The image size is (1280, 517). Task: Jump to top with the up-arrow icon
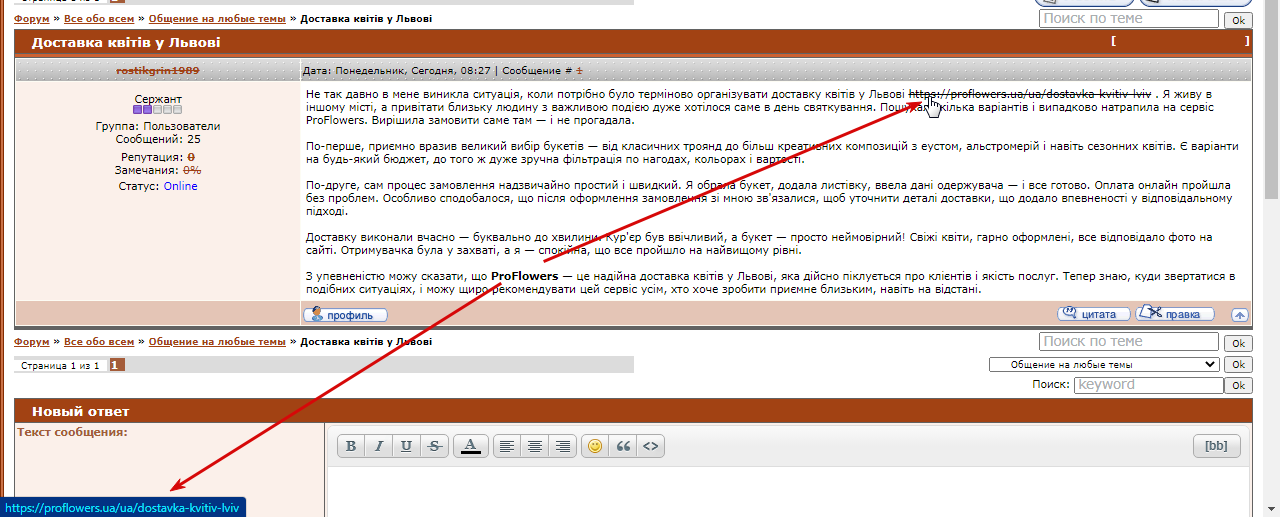[x=1239, y=314]
